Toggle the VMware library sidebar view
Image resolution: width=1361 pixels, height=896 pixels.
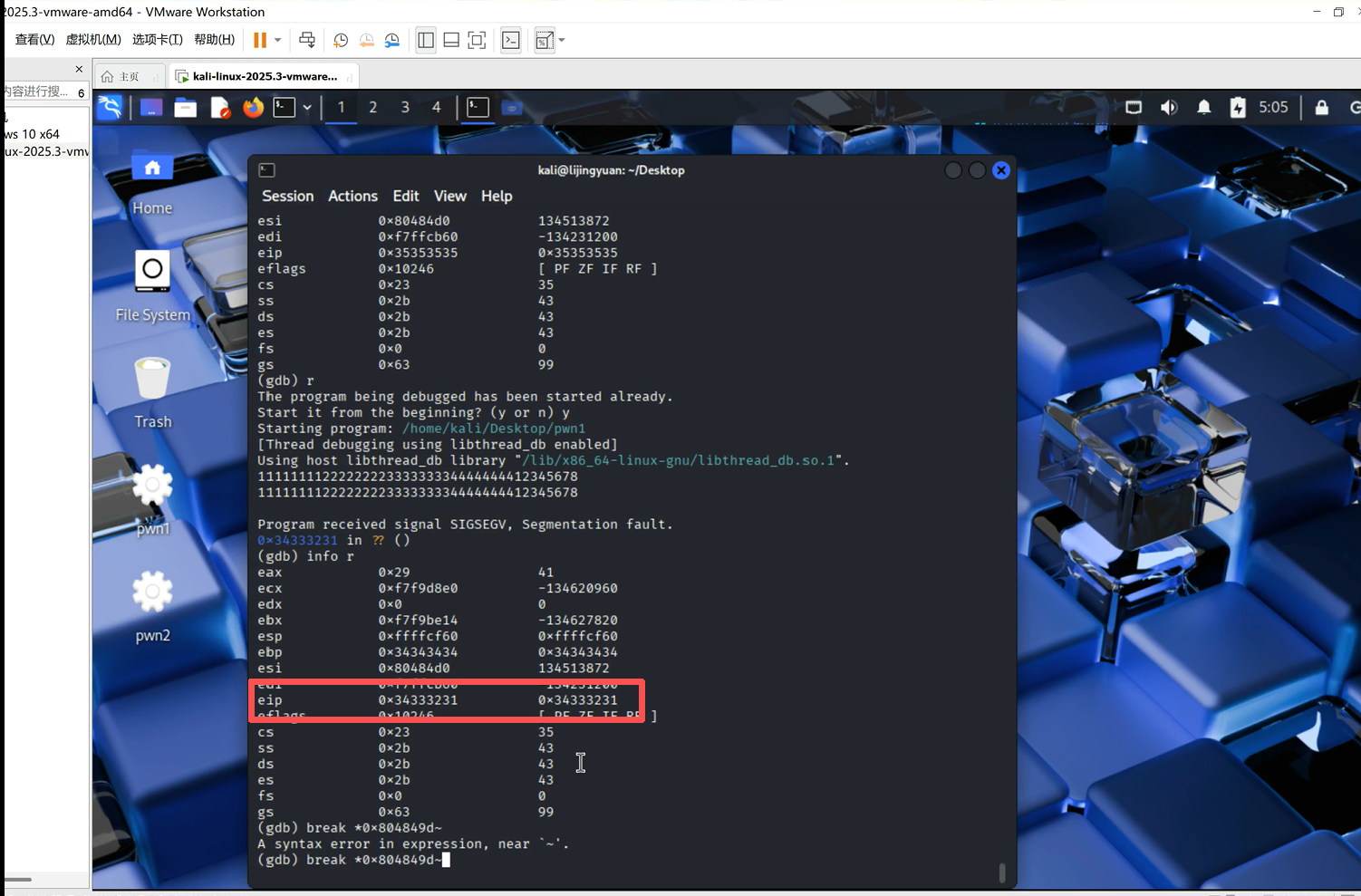click(426, 40)
